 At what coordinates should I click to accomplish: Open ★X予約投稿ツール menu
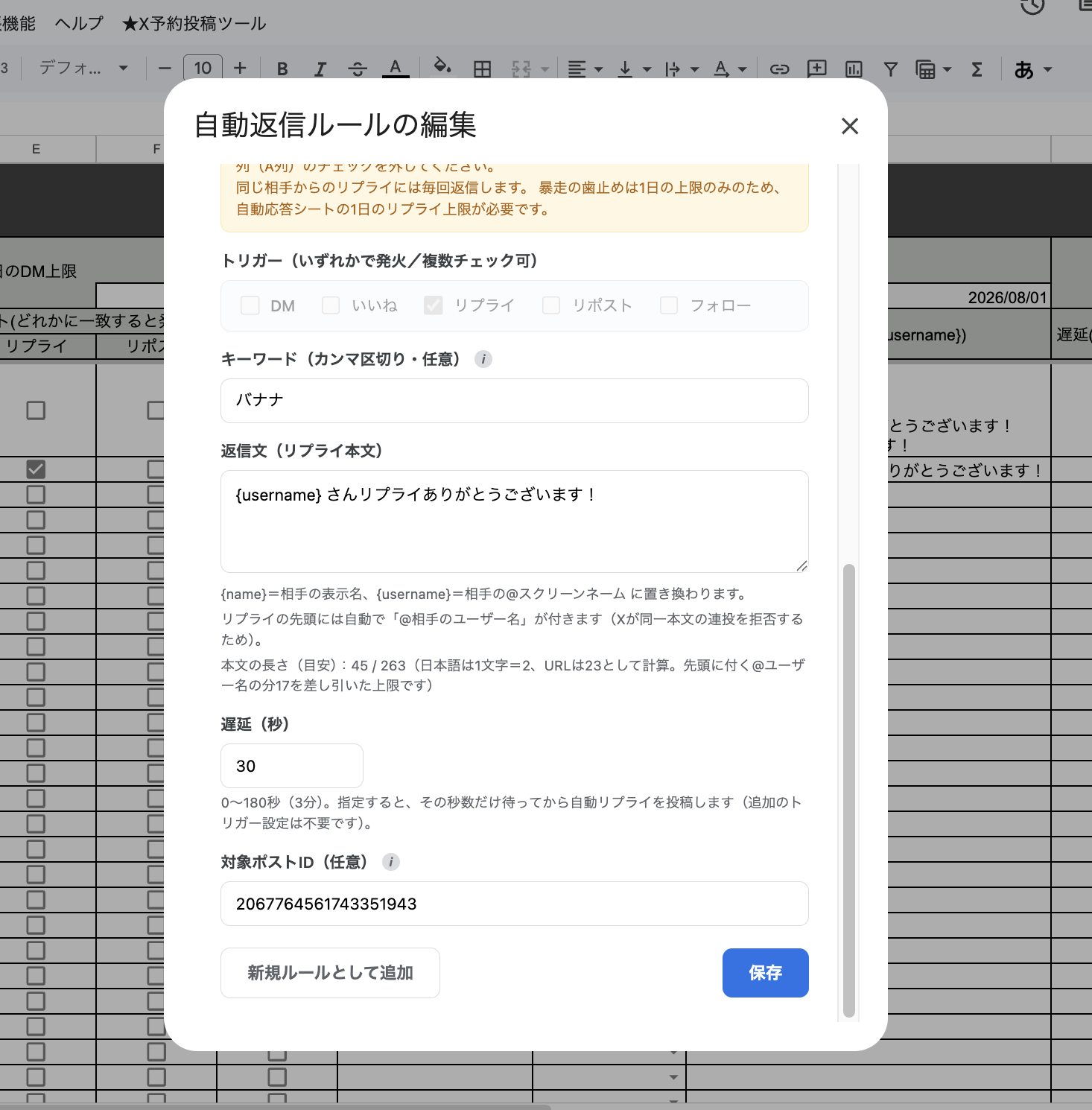(x=194, y=23)
